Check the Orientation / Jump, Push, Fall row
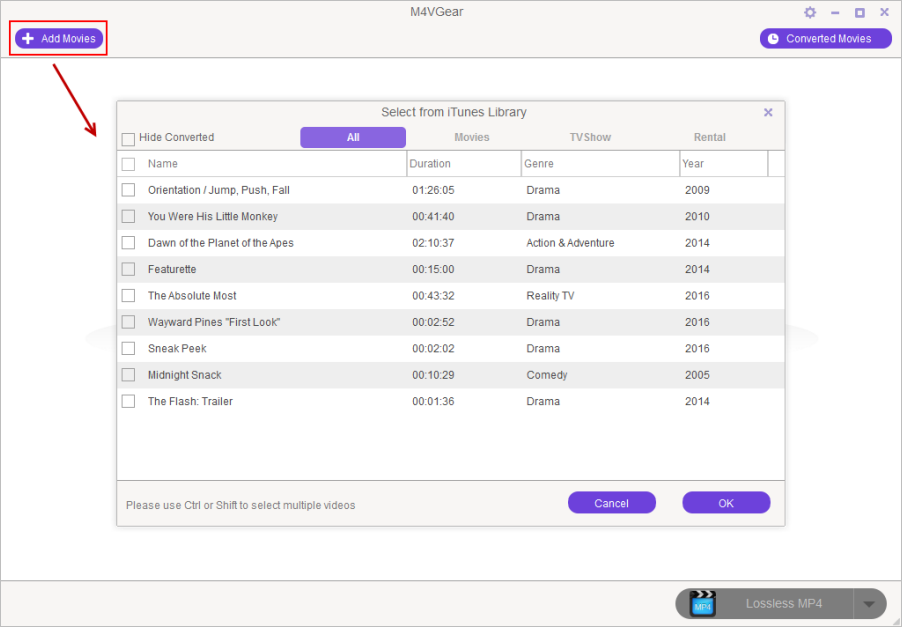 (x=128, y=190)
